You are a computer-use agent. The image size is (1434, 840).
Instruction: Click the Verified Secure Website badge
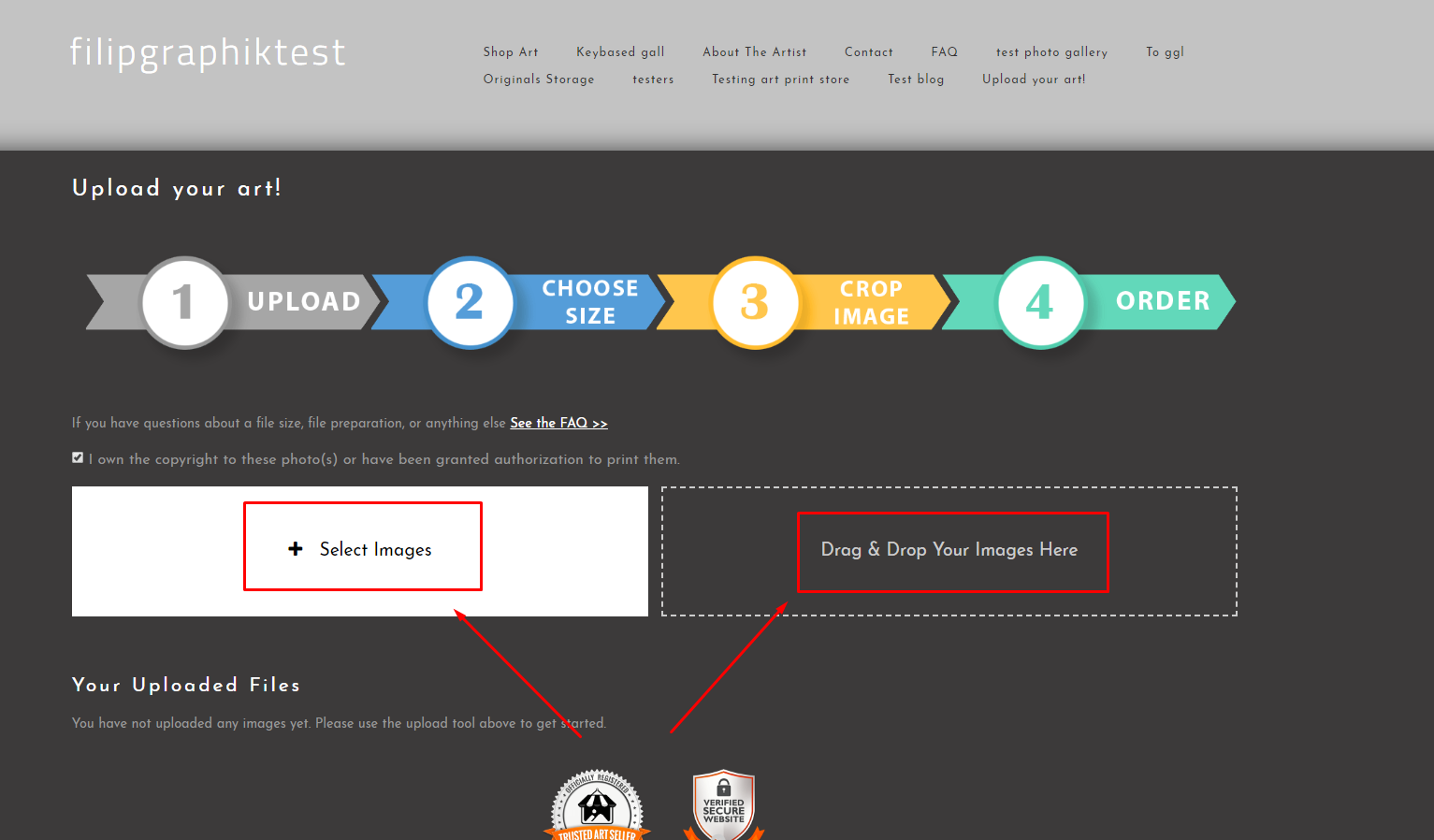coord(723,806)
